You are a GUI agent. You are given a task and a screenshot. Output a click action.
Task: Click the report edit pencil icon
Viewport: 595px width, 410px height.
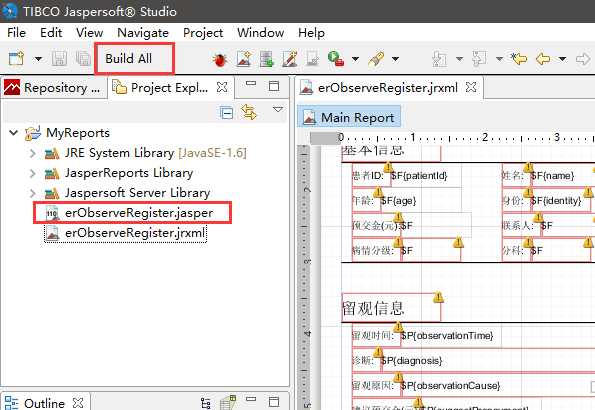click(290, 59)
